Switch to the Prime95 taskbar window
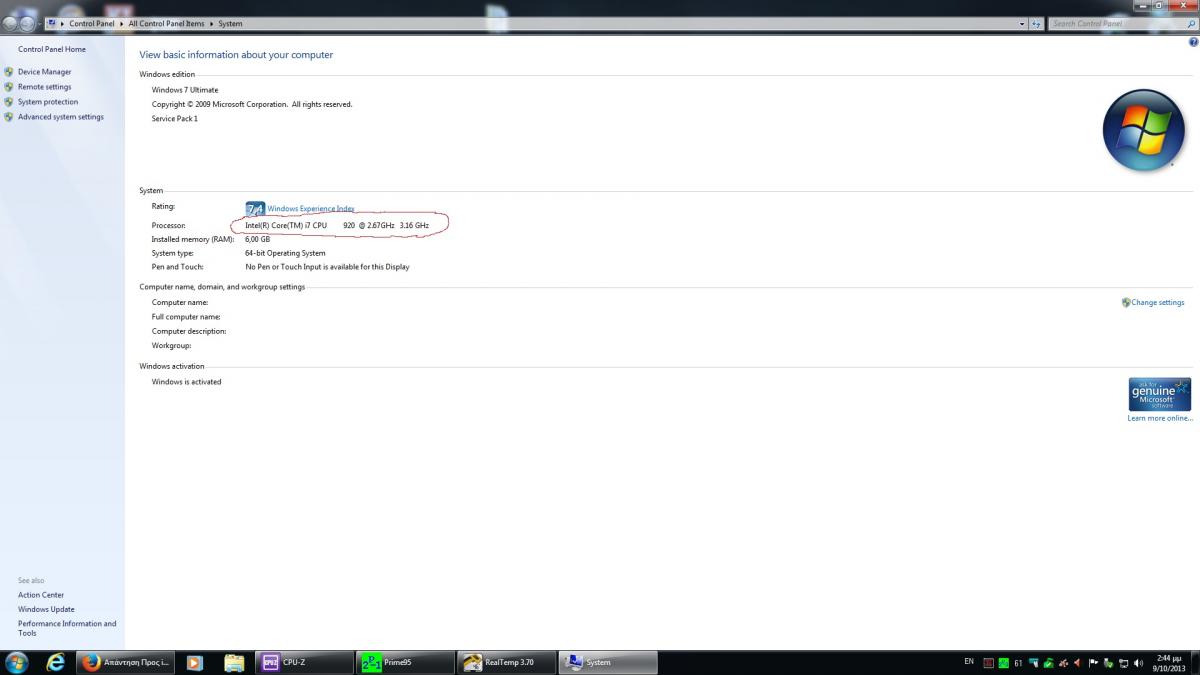Screen dimensions: 1200x675 coord(406,662)
